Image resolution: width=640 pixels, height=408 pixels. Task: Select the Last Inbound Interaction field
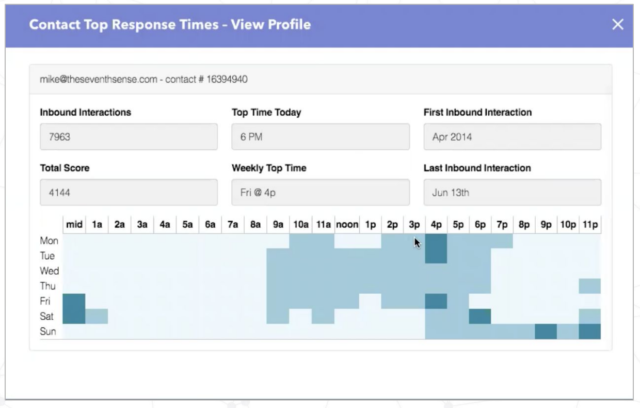512,192
